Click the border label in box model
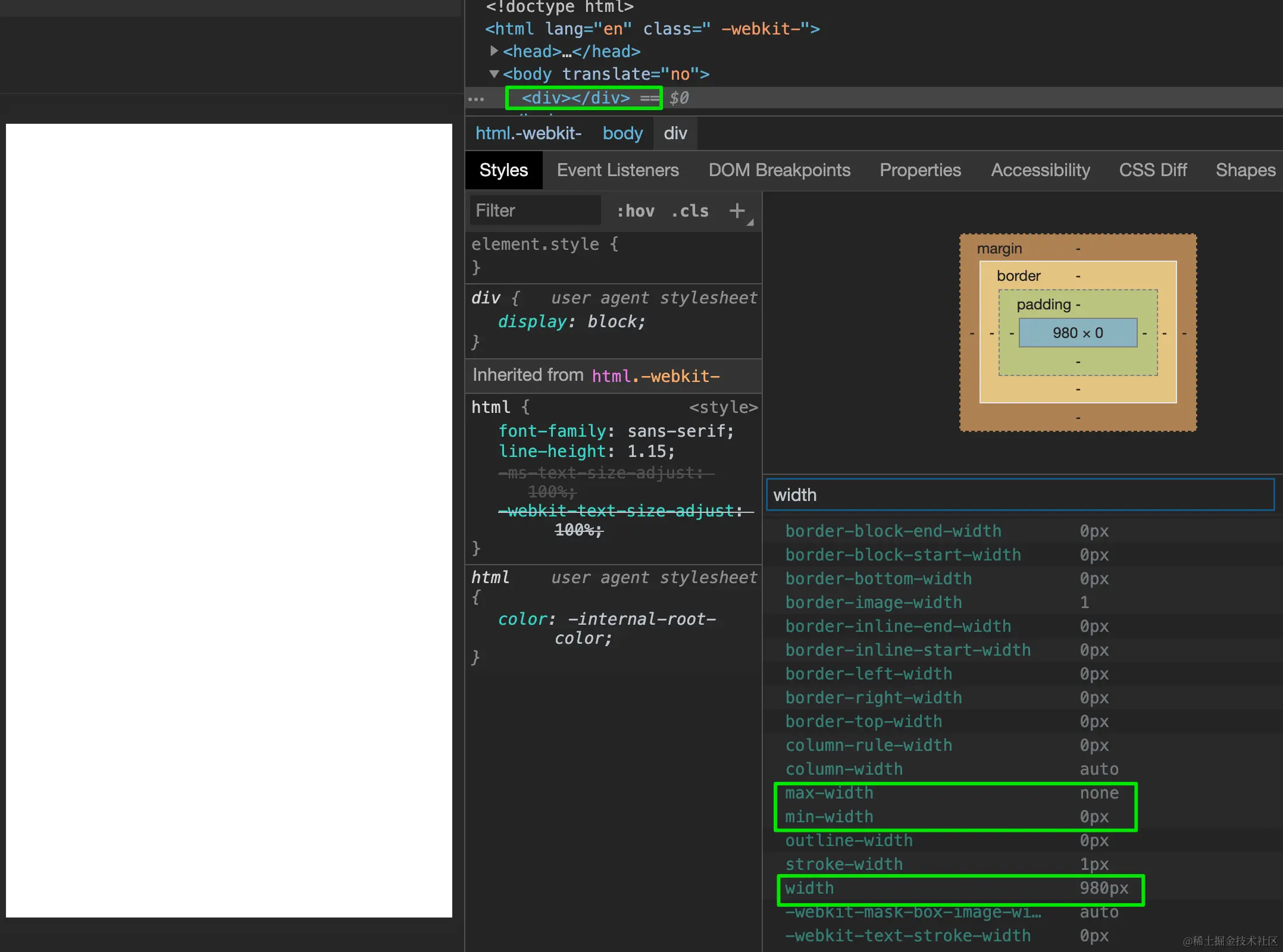This screenshot has height=952, width=1283. (x=1018, y=276)
